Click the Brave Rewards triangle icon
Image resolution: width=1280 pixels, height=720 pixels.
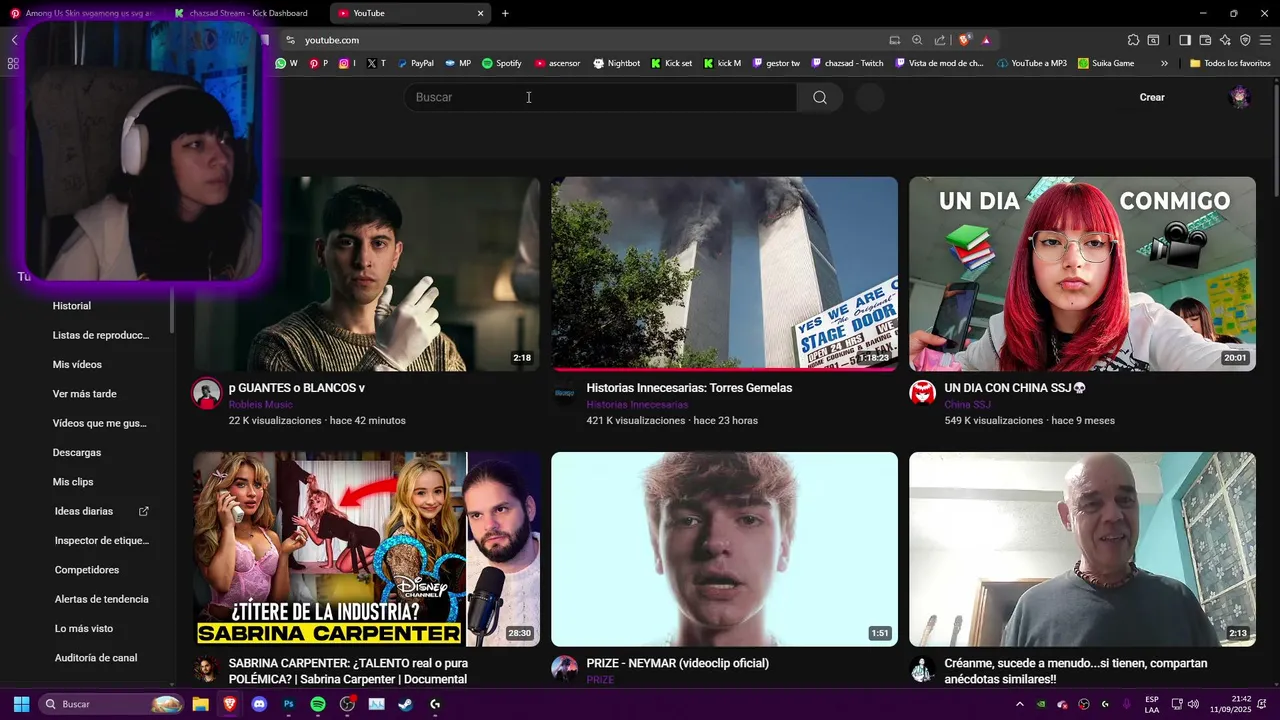point(986,40)
